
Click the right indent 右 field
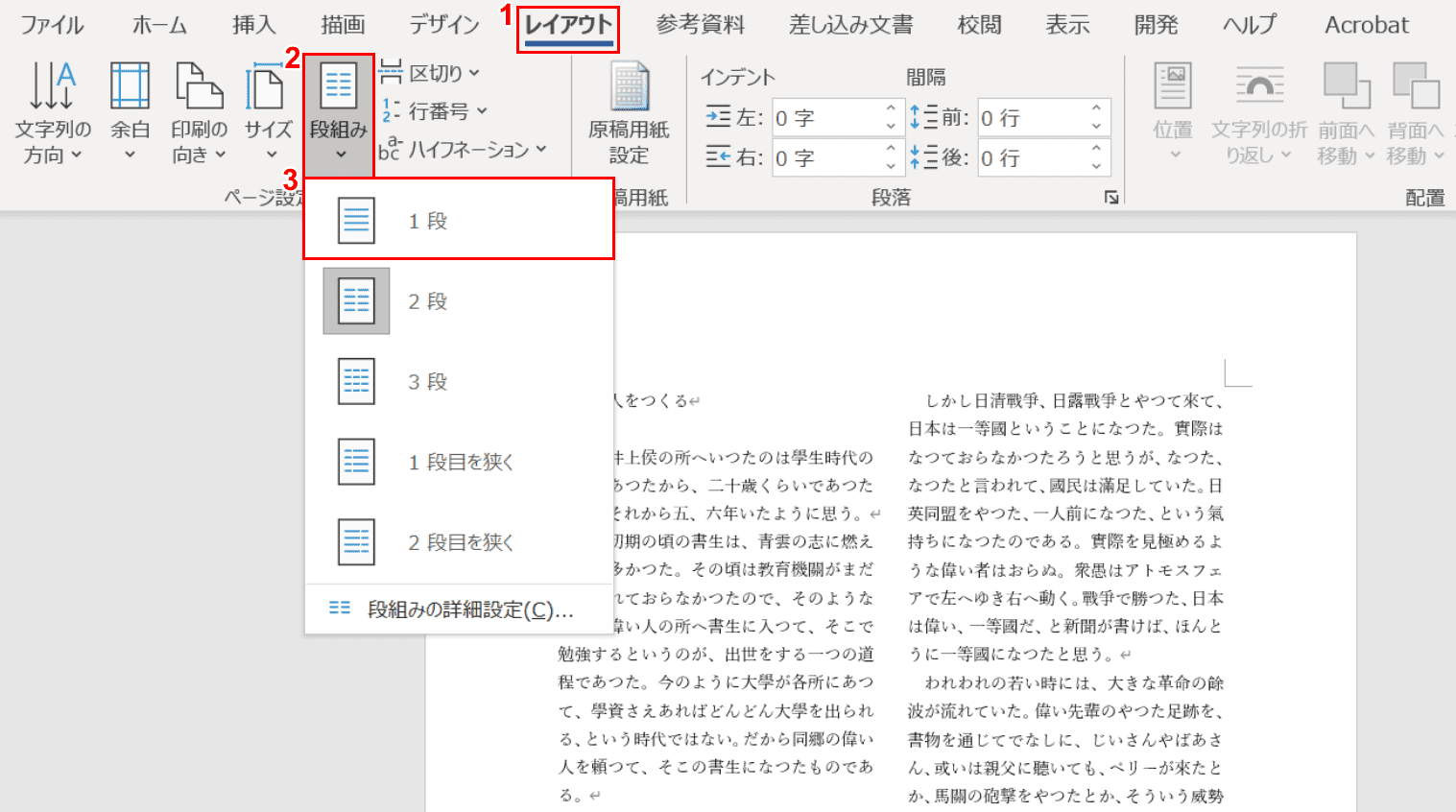coord(826,157)
